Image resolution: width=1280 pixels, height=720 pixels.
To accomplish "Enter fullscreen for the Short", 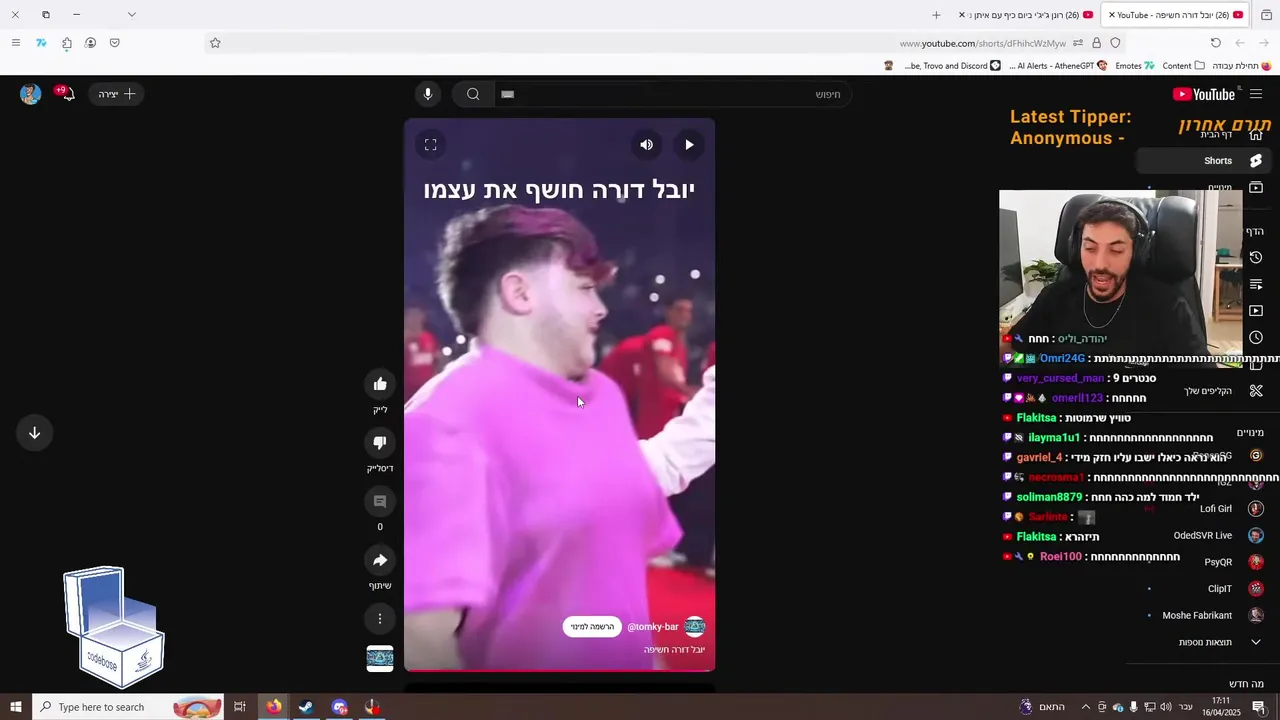I will (x=431, y=145).
